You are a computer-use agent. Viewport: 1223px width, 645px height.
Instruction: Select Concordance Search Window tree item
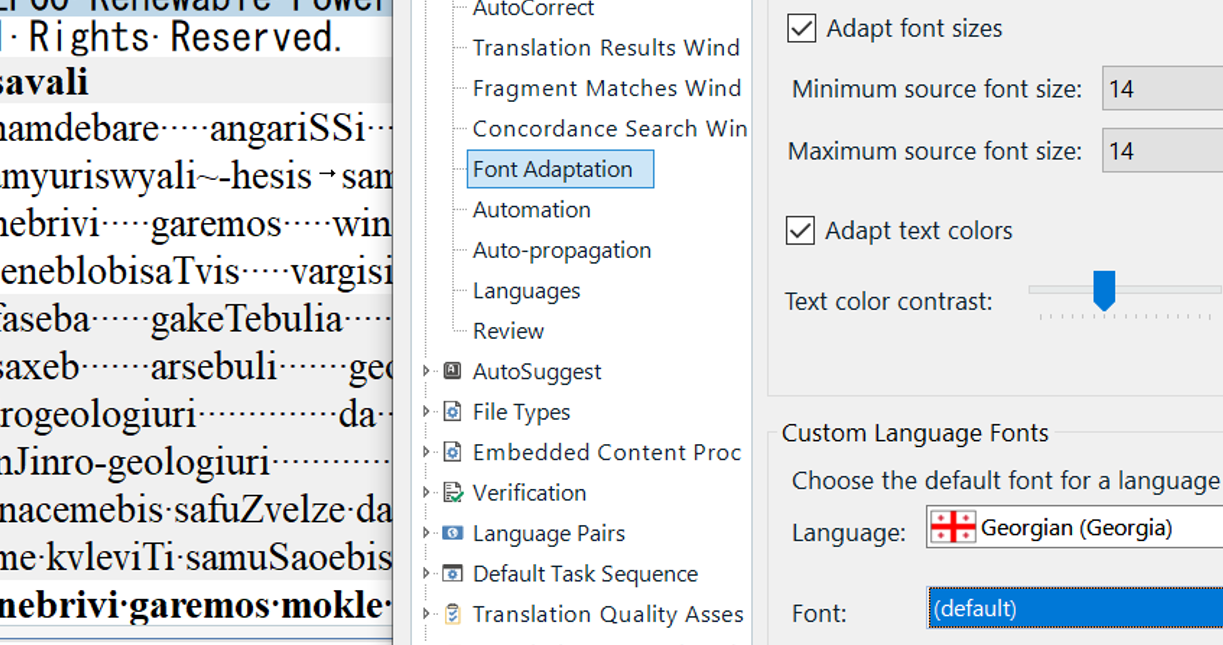tap(610, 129)
